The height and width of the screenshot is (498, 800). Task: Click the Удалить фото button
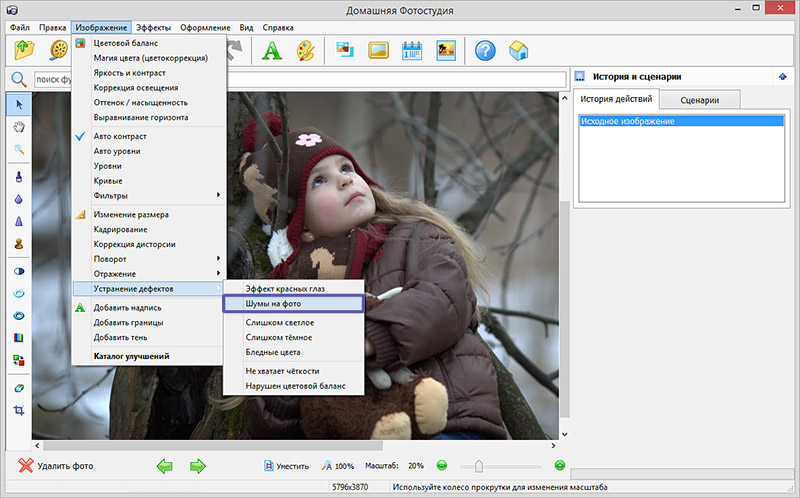click(x=56, y=465)
